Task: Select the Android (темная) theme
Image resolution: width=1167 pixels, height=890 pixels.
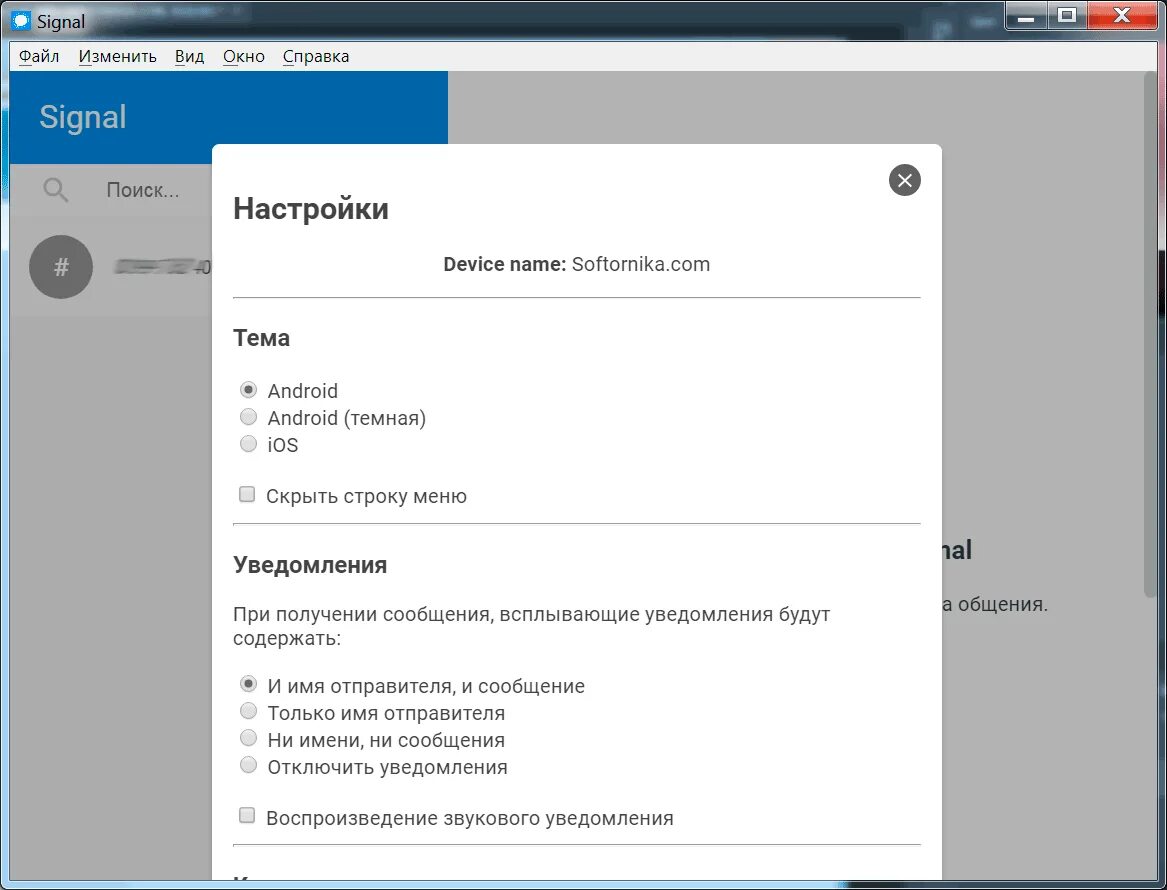Action: (249, 417)
